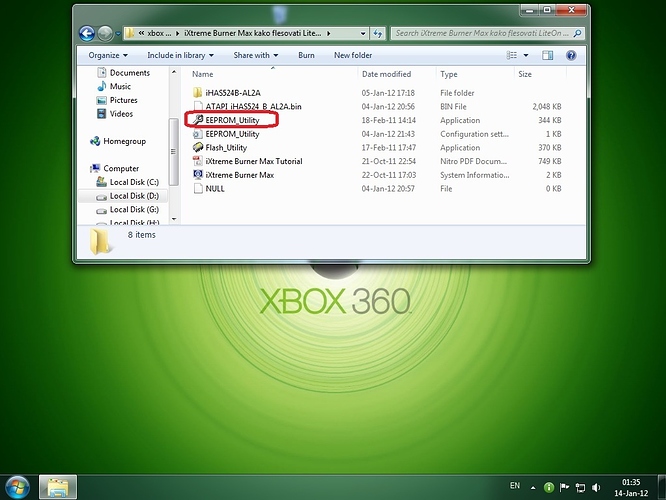Screen dimensions: 666x500
Task: Select the Flash_Utility file name
Action: pyautogui.click(x=226, y=147)
